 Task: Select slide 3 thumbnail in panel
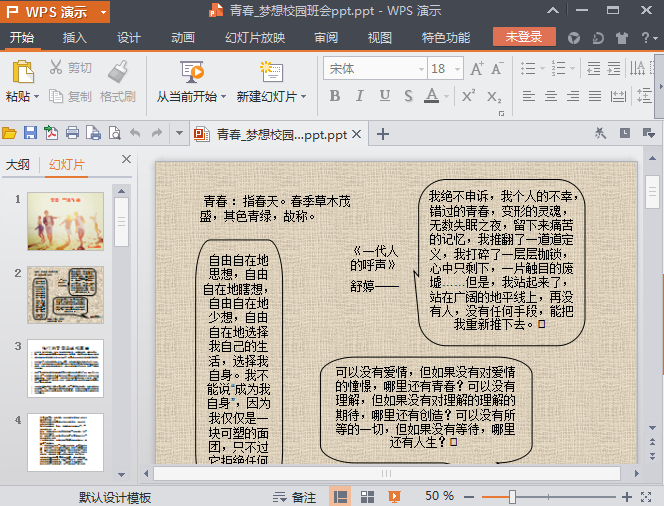(65, 368)
